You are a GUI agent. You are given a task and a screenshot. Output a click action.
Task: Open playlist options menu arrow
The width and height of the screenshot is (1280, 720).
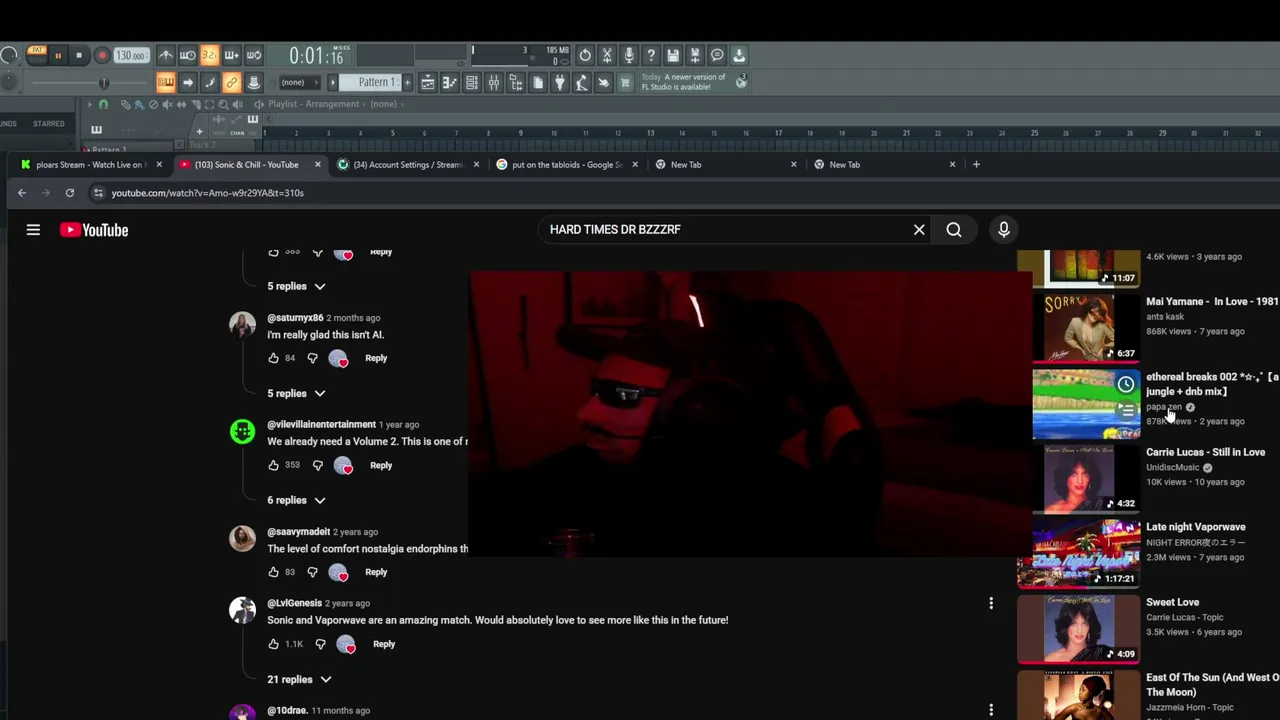click(x=89, y=104)
